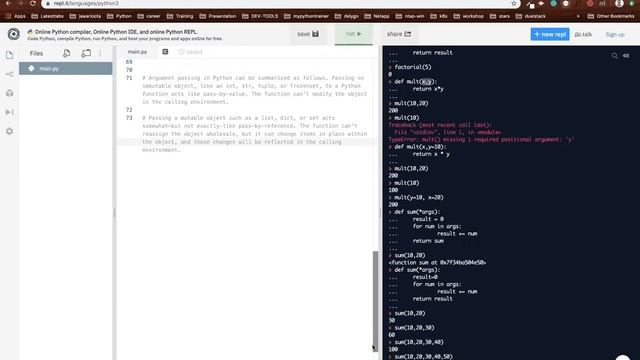
Task: Open the version control share-nodes sidebar icon
Action: coord(10,74)
